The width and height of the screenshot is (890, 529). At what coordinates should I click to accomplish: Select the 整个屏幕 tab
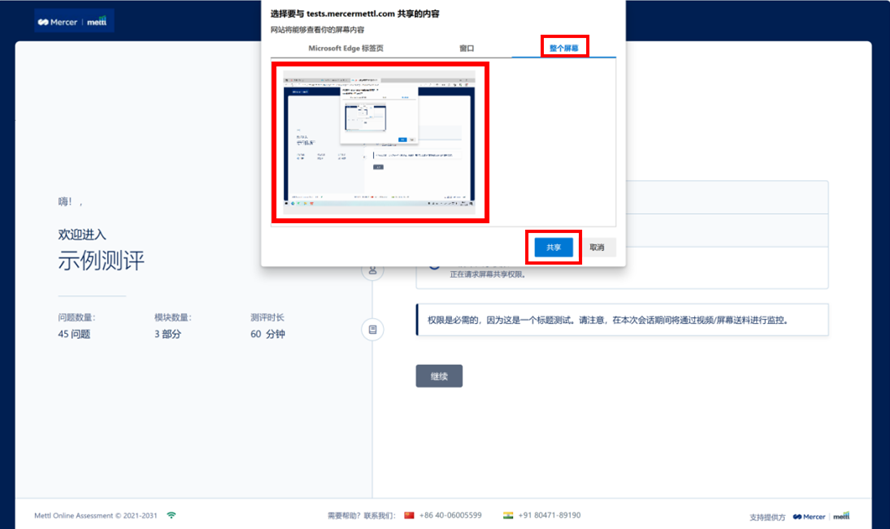coord(564,47)
